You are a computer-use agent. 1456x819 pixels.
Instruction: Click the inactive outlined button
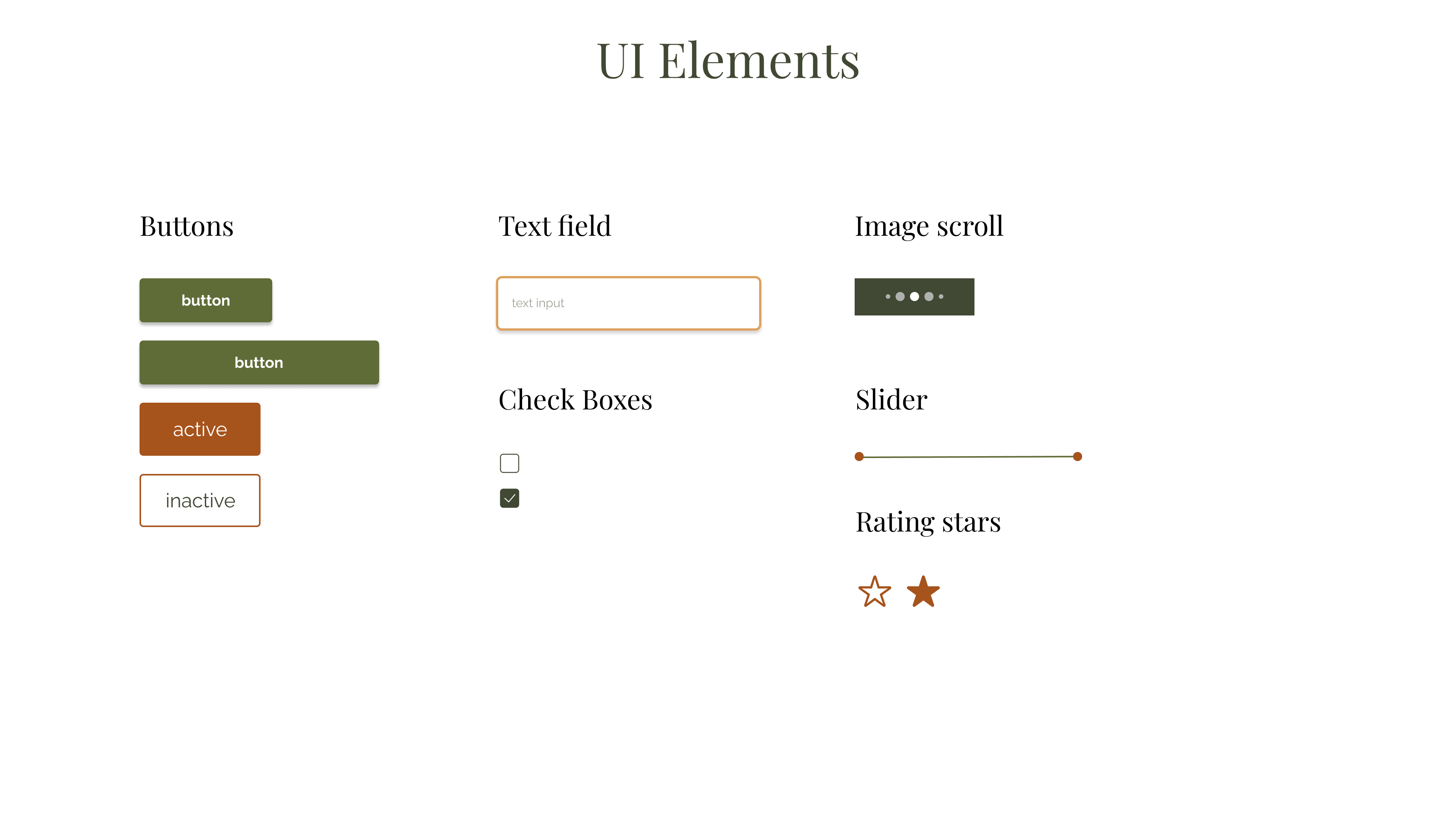pyautogui.click(x=199, y=500)
